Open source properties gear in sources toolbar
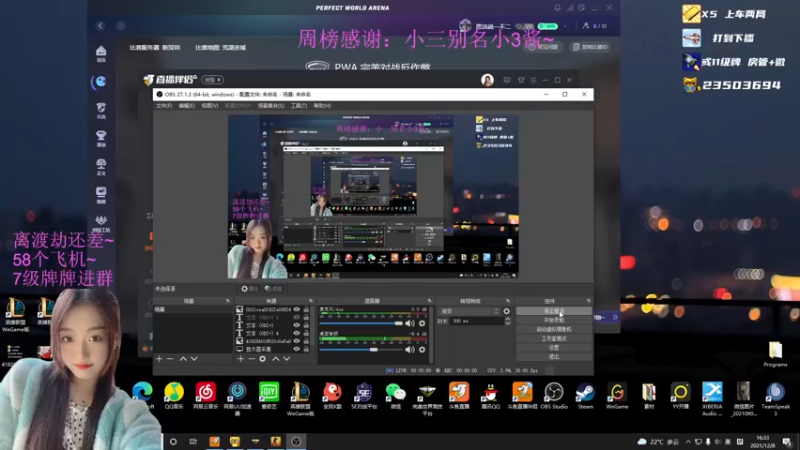Viewport: 800px width, 450px height. (x=262, y=359)
